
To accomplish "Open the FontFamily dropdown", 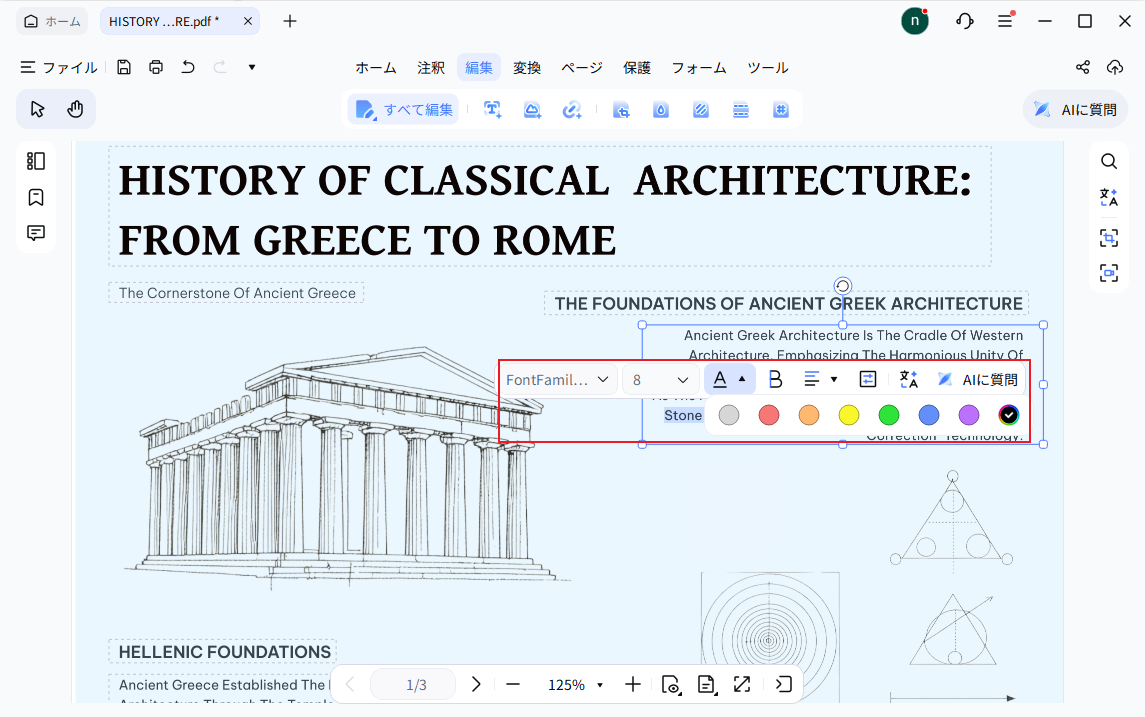I will point(557,380).
